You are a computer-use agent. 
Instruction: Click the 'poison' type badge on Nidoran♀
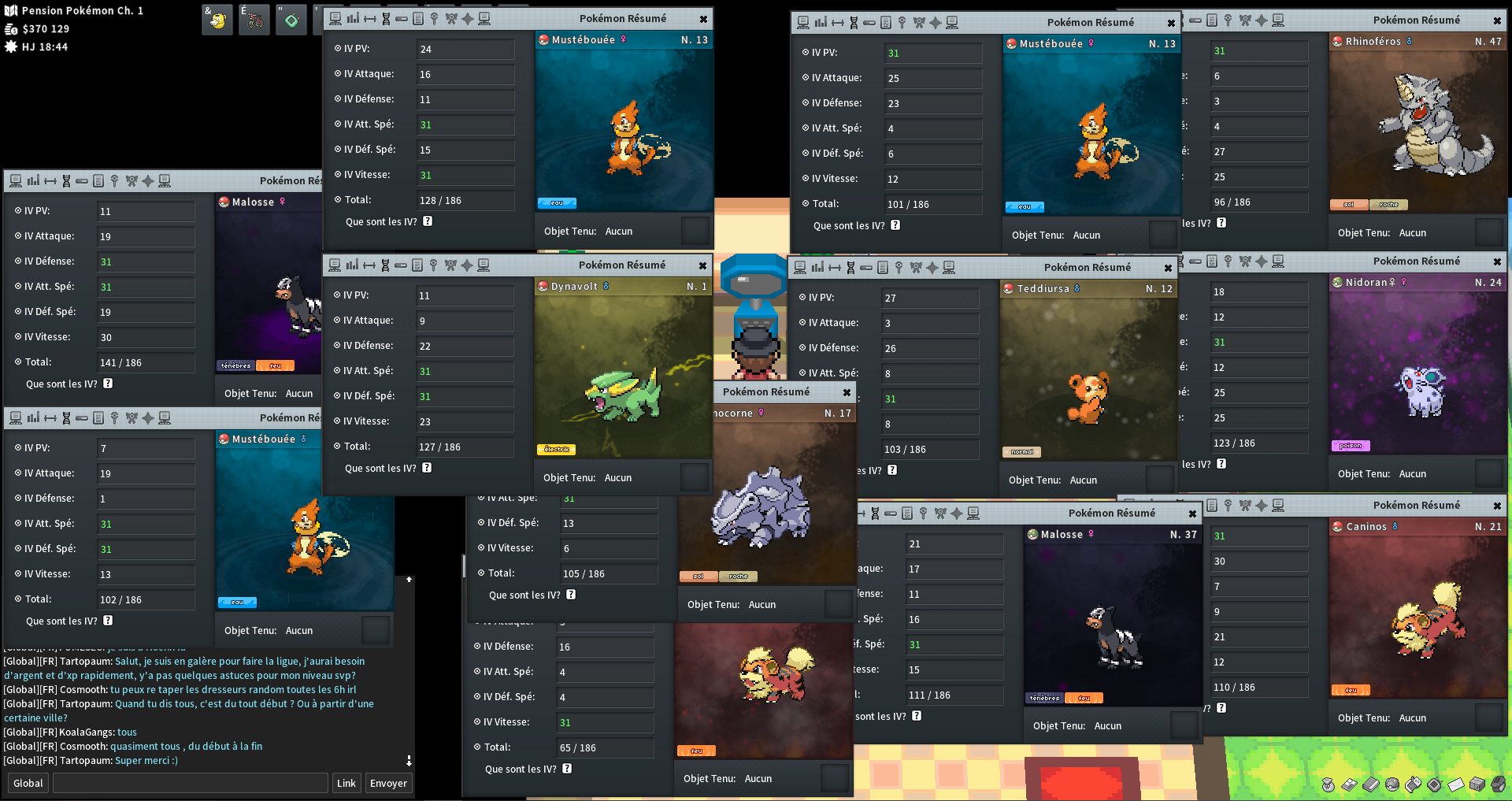tap(1351, 446)
